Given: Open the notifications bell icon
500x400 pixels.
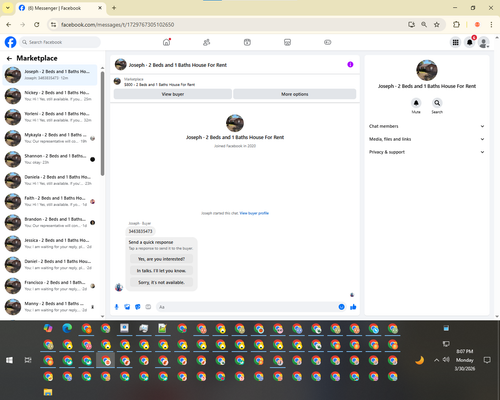Looking at the screenshot, I should (x=470, y=42).
